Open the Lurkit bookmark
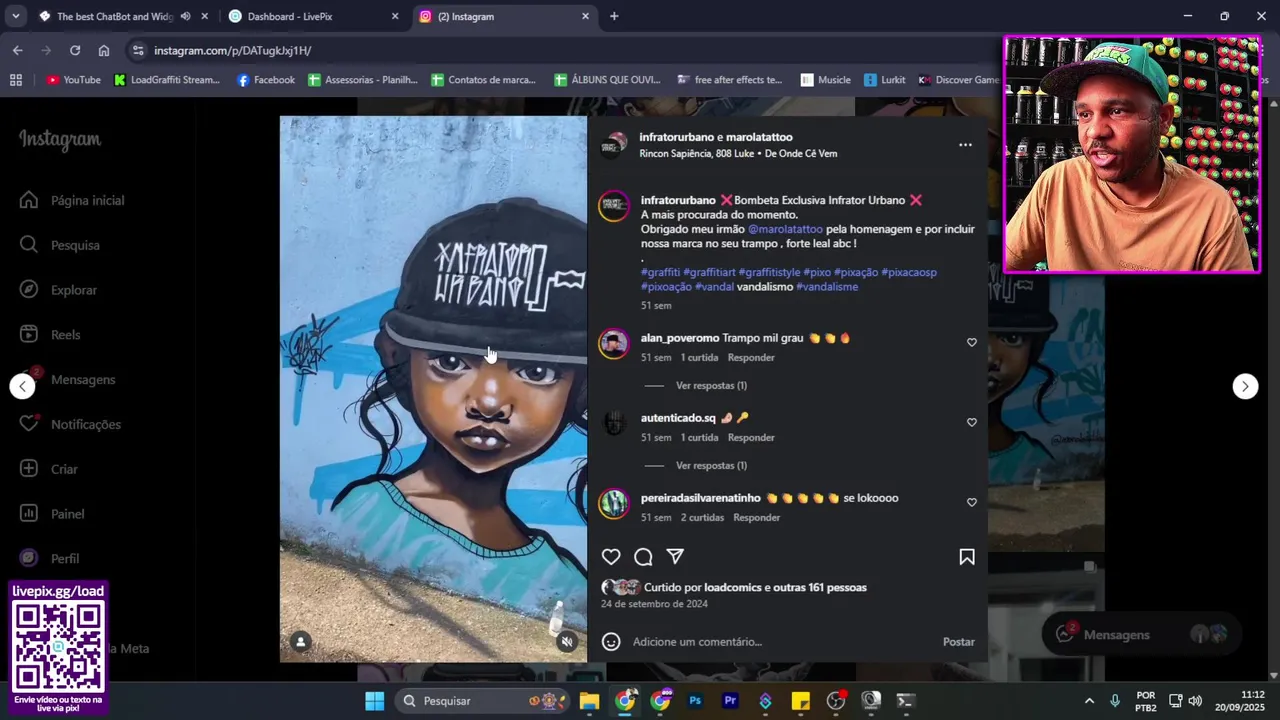Image resolution: width=1280 pixels, height=720 pixels. 885,80
